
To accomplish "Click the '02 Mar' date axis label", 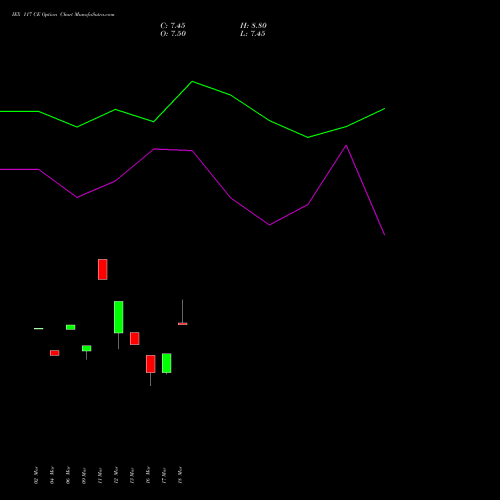I will coord(36,475).
